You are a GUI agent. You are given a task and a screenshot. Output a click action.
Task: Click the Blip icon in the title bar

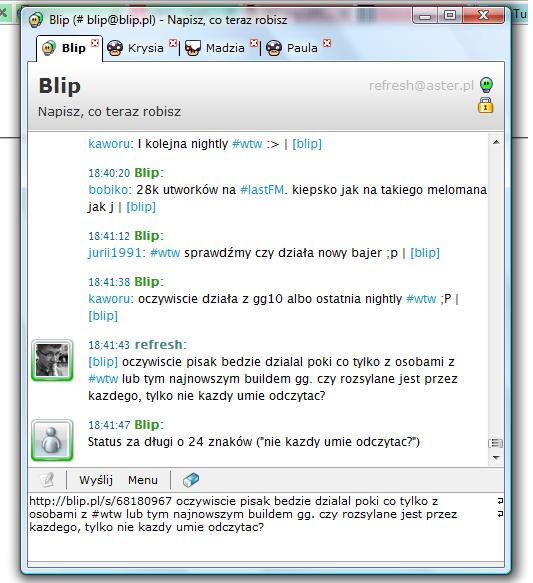pos(36,20)
